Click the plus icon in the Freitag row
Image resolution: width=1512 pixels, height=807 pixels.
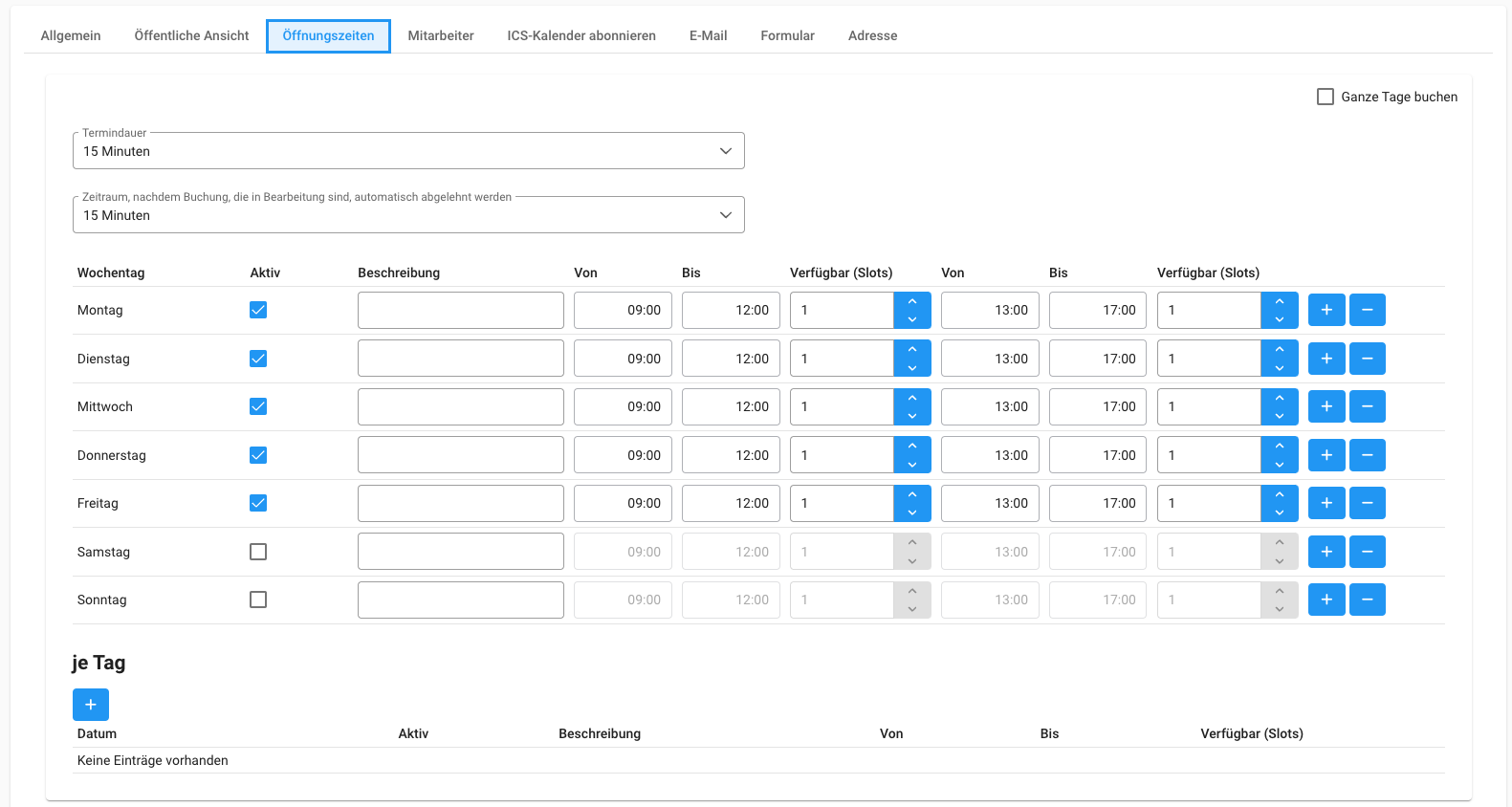coord(1326,503)
